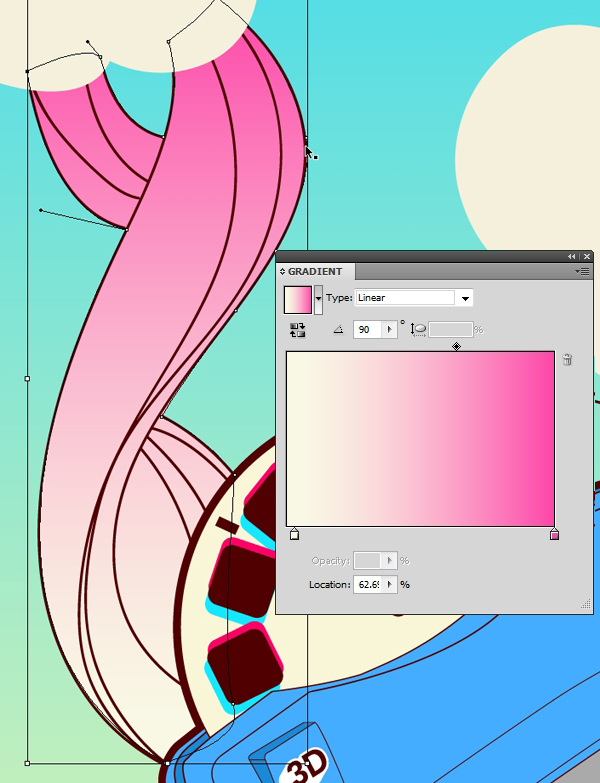Screen dimensions: 600x783
Task: Select the pink right gradient stop
Action: pyautogui.click(x=554, y=534)
